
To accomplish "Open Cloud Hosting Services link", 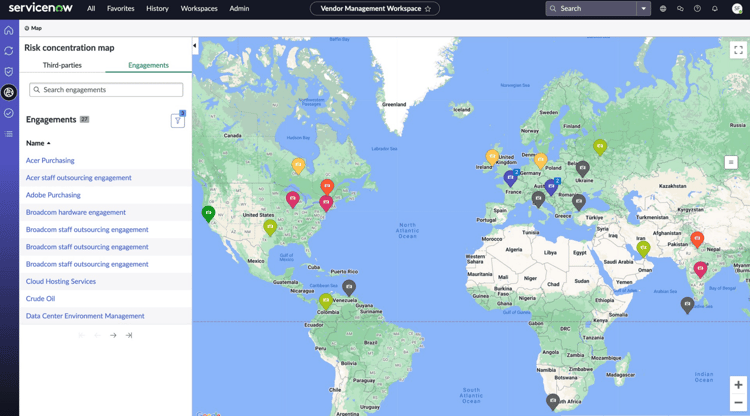I will (x=61, y=281).
